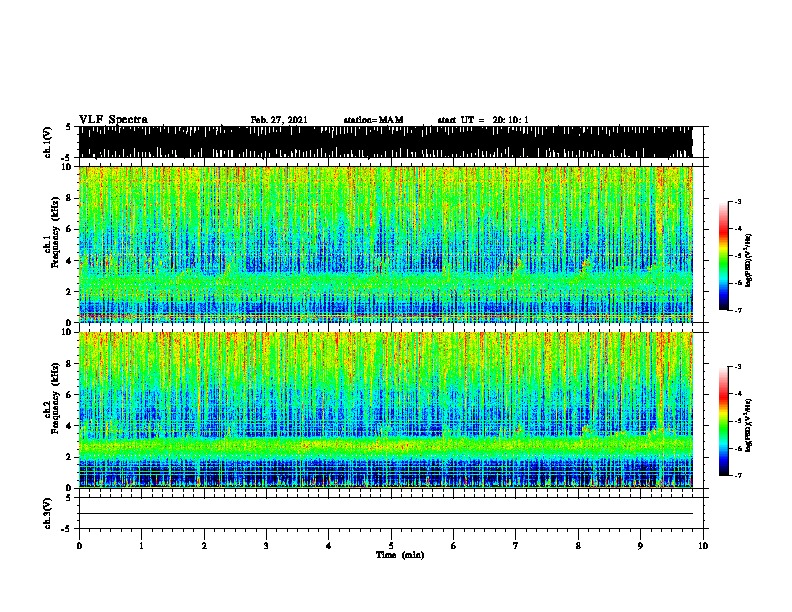This screenshot has height=612, width=792.
Task: Click the ch.1 frequency tick label "6"
Action: point(70,229)
